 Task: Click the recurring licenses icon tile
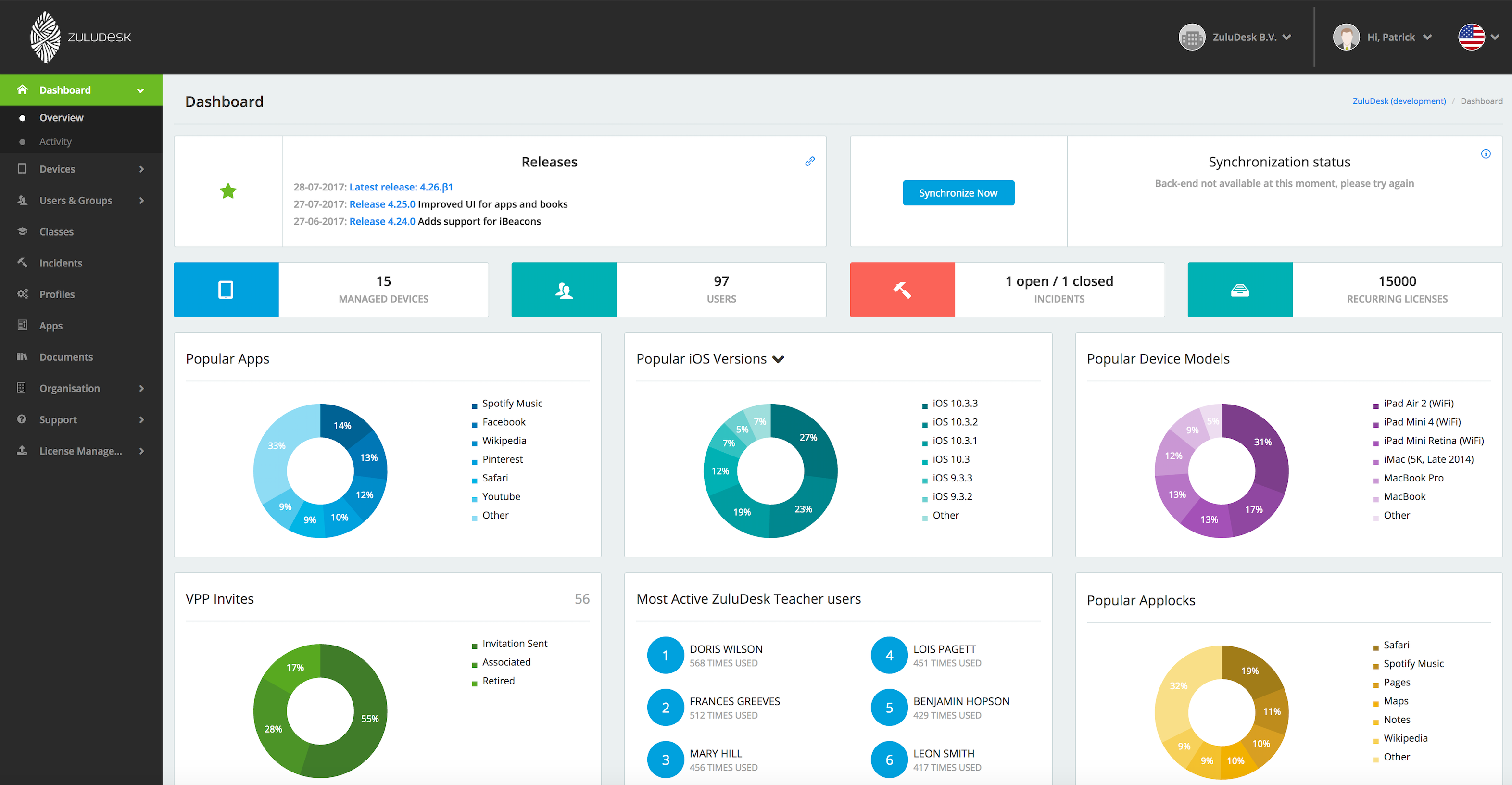click(x=1239, y=290)
